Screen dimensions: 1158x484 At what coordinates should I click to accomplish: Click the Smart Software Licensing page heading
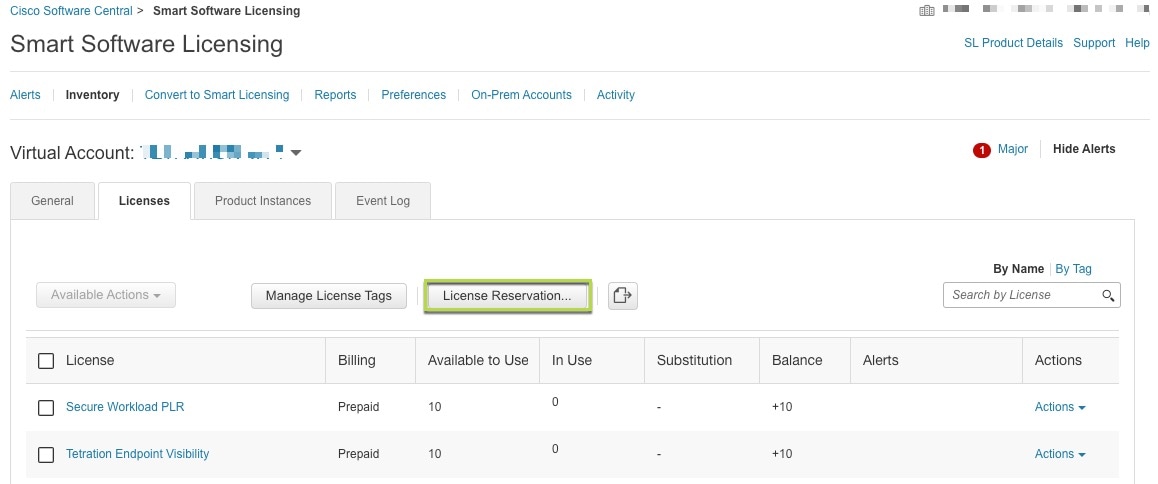click(x=146, y=44)
